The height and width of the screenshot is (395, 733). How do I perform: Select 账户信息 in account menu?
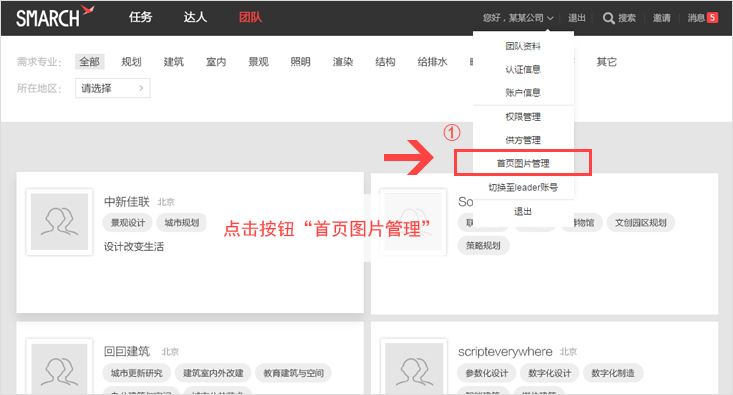tap(523, 93)
